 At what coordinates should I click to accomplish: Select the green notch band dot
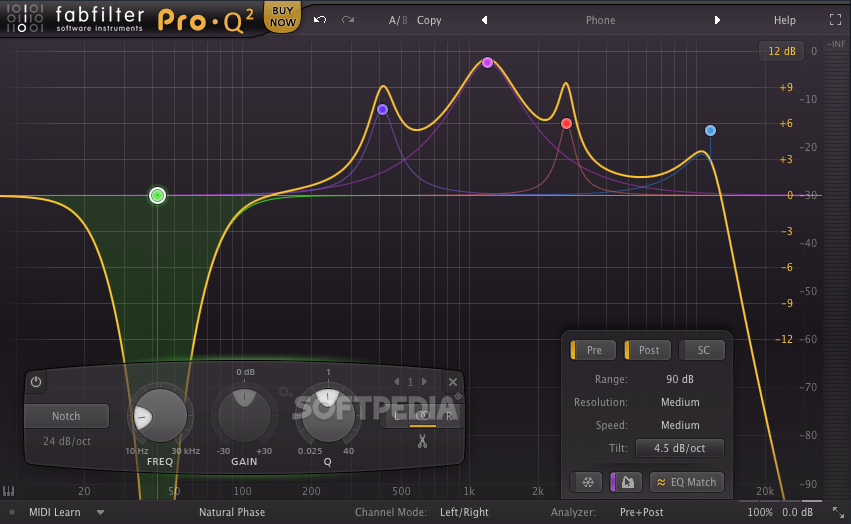[157, 195]
